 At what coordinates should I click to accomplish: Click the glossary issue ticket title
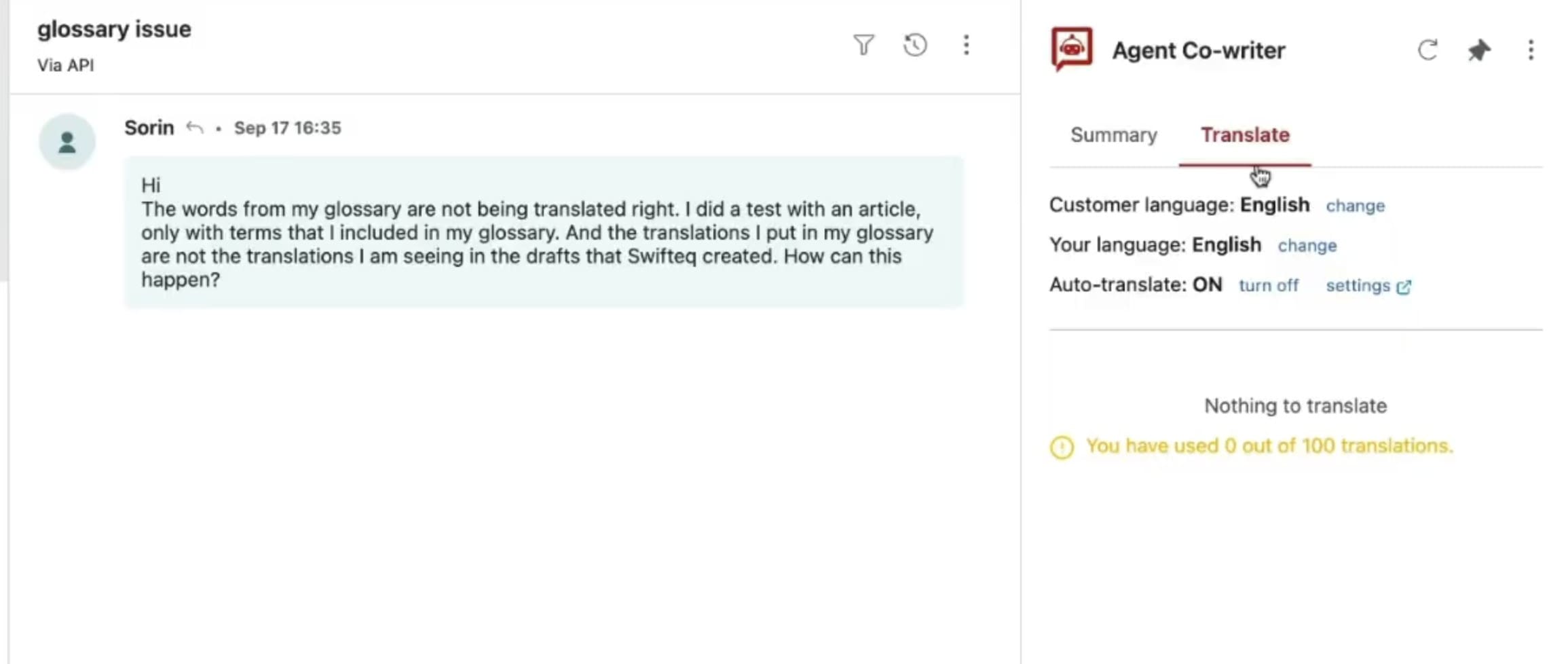click(114, 29)
